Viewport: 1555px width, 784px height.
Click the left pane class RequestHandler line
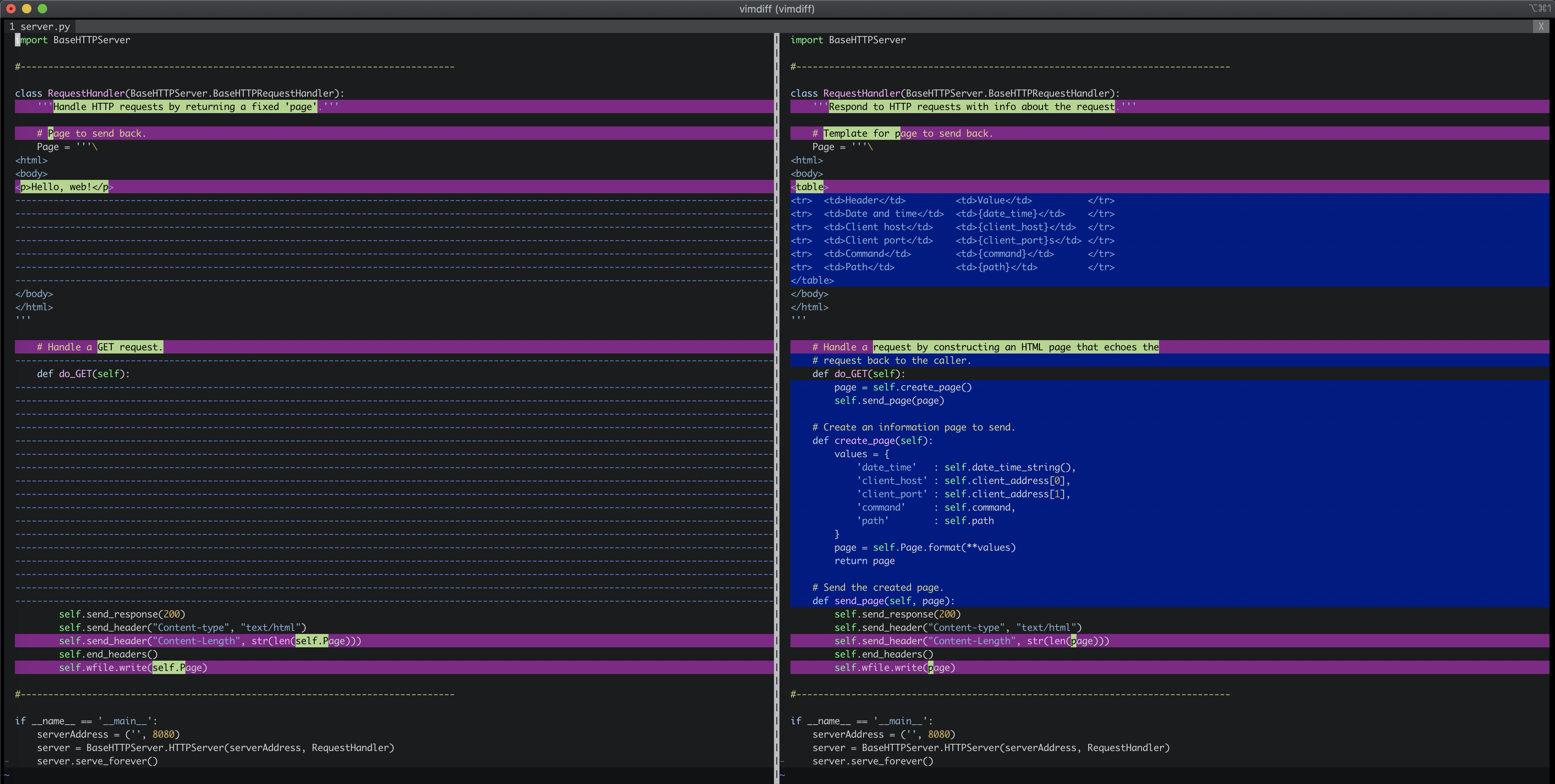pos(180,93)
